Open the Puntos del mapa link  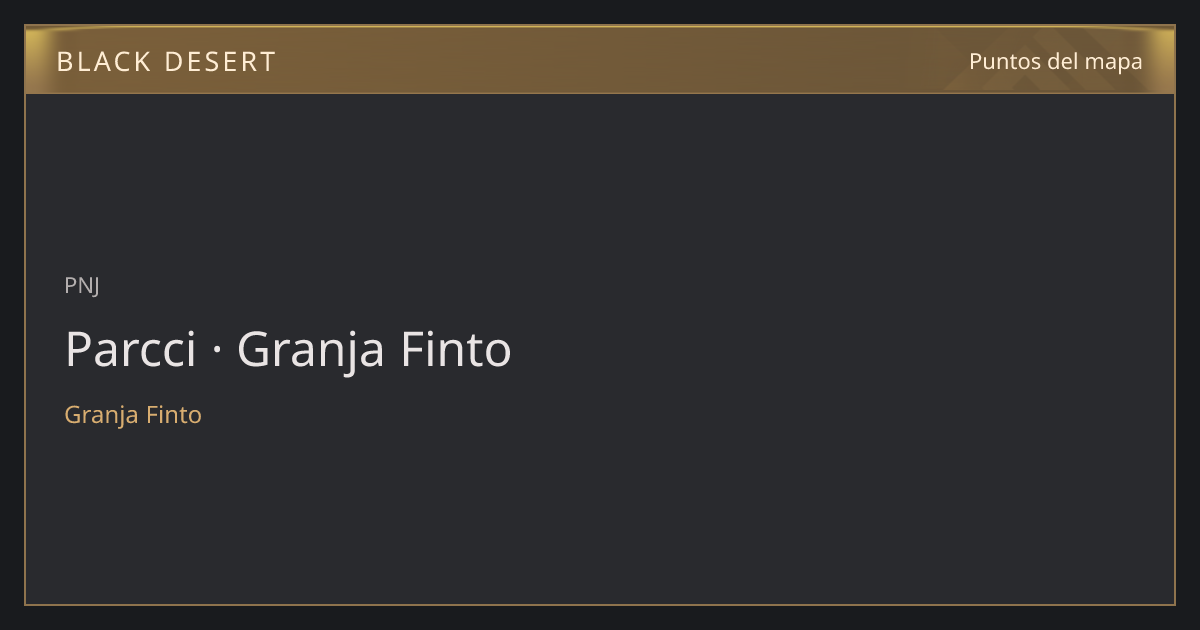pyautogui.click(x=1055, y=61)
